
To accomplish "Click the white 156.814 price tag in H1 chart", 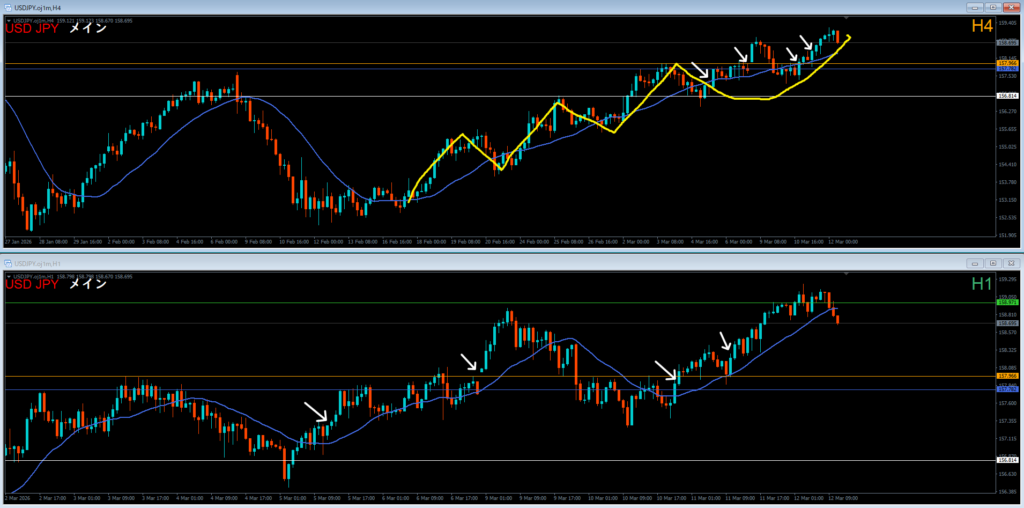I will [1007, 460].
